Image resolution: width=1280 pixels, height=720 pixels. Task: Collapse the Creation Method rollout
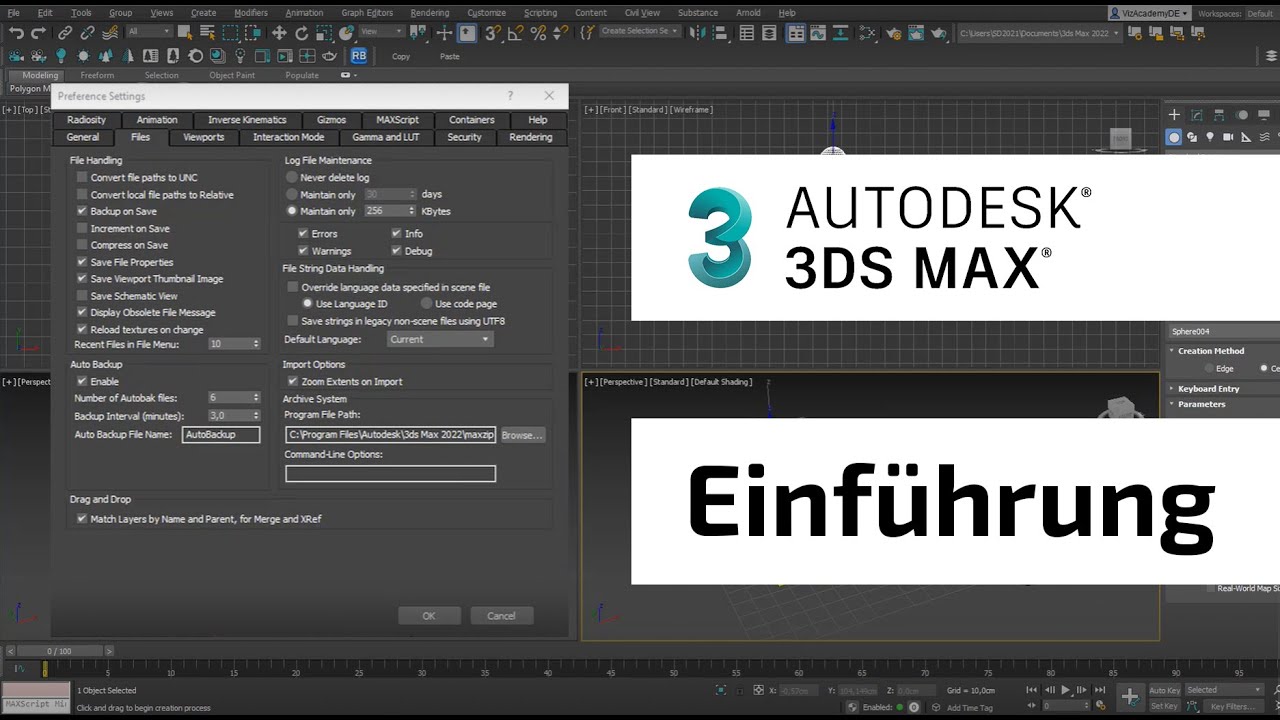[x=1211, y=351]
